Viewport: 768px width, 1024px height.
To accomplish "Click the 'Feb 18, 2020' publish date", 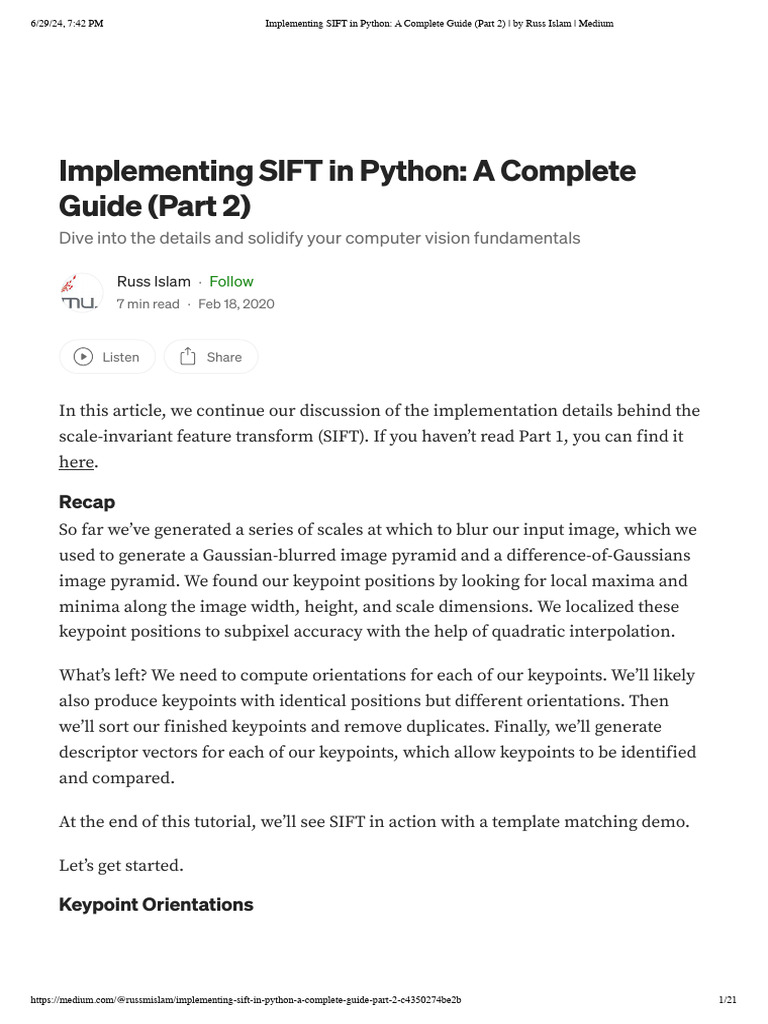I will tap(236, 304).
